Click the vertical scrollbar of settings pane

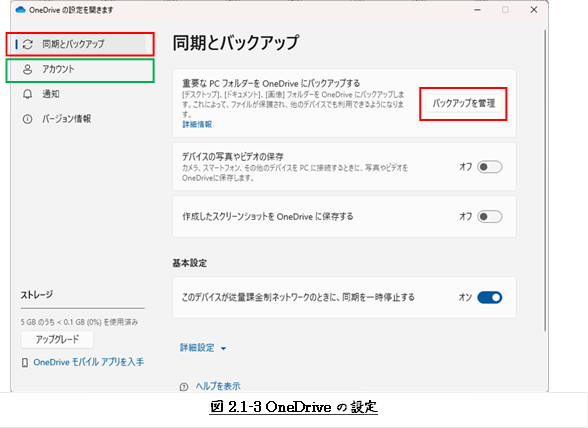(x=545, y=180)
